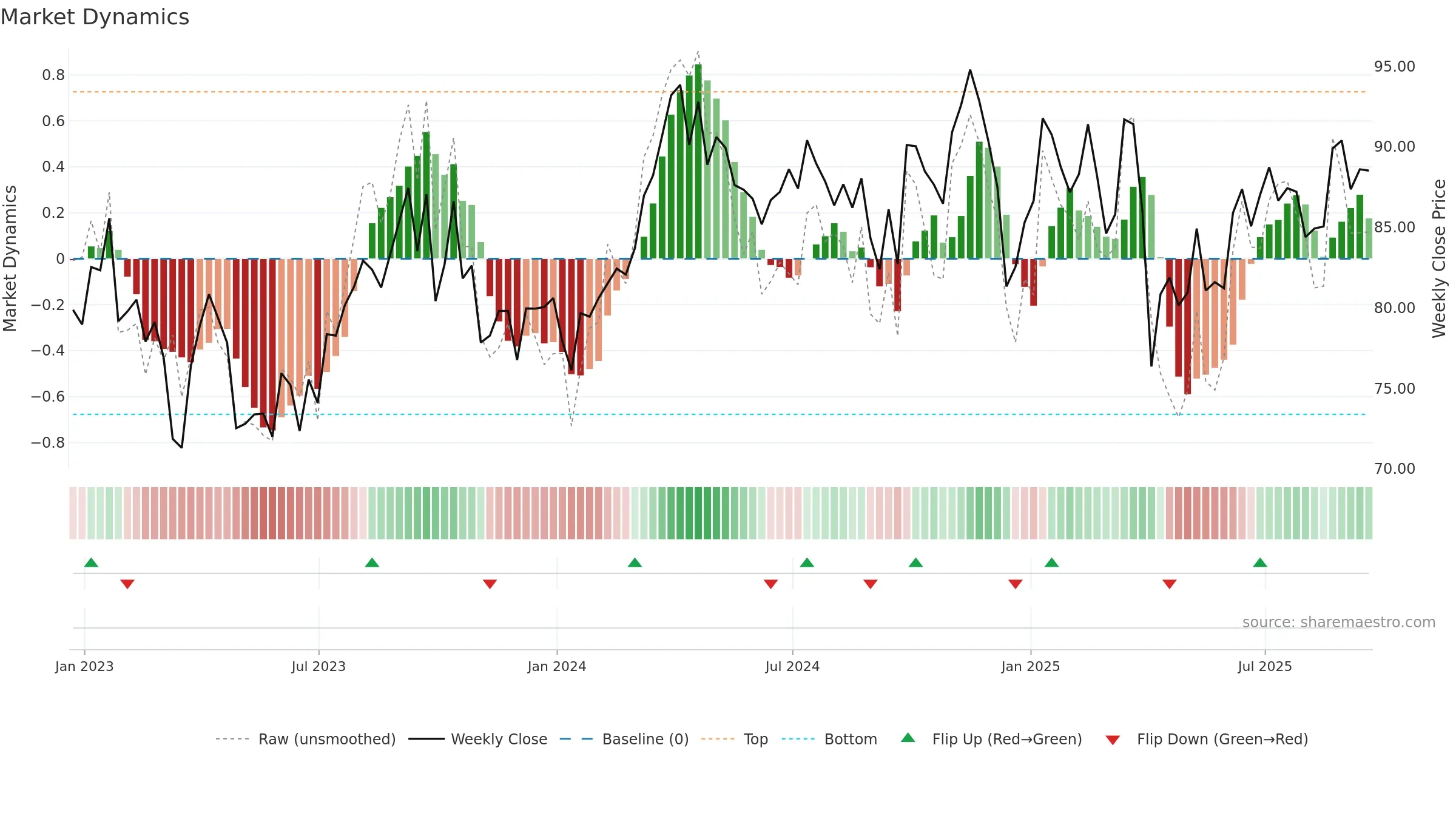Click the dark red heat strip segment in April 2025
Viewport: 1456px width, 819px height.
1187,513
